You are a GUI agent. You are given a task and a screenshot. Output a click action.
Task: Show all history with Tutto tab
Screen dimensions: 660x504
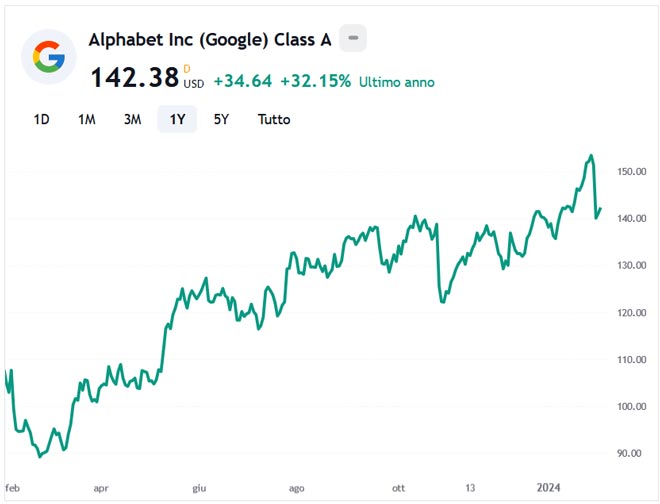[274, 119]
